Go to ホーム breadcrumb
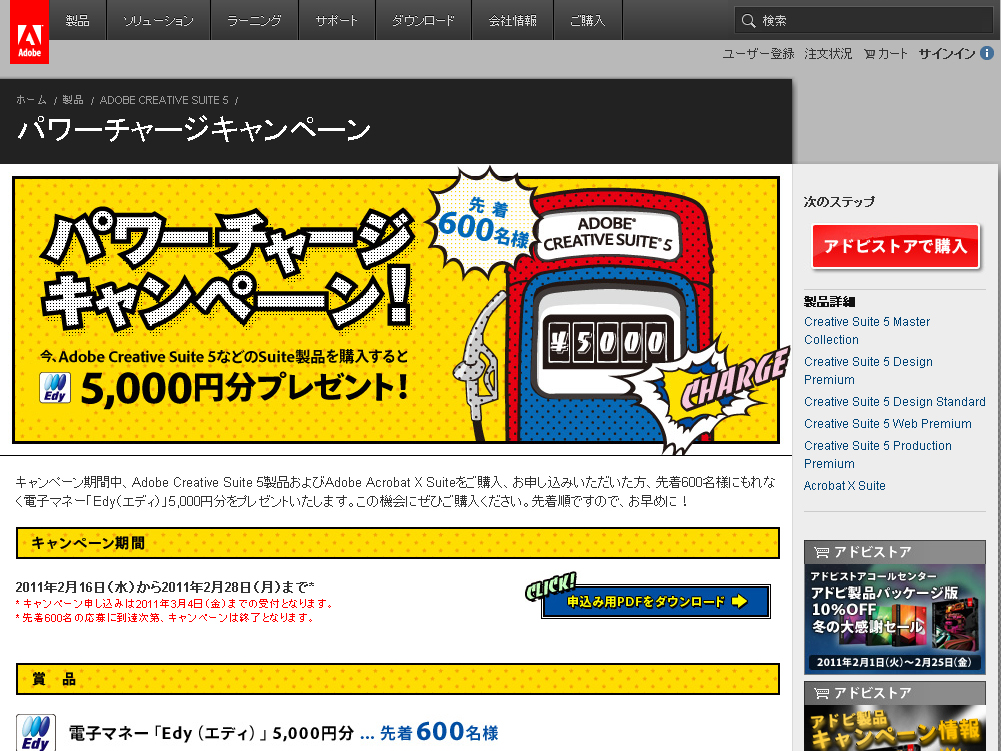 point(31,100)
